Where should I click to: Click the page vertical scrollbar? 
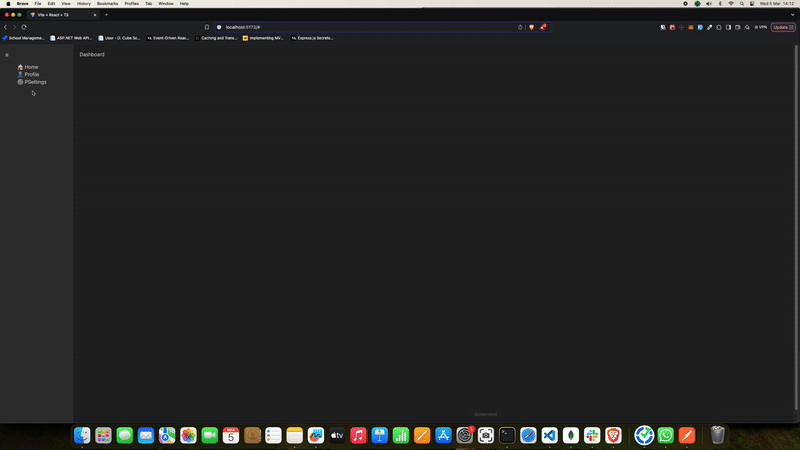796,227
